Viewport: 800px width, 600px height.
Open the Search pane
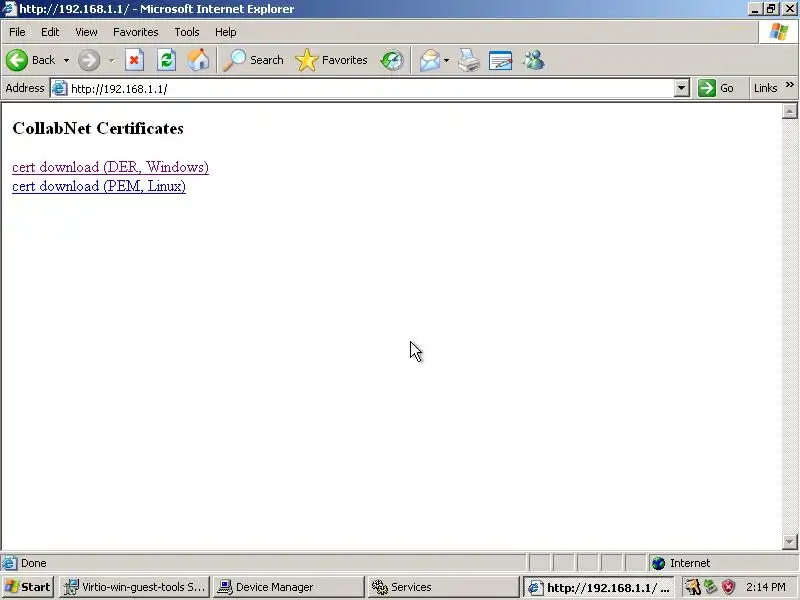tap(254, 60)
